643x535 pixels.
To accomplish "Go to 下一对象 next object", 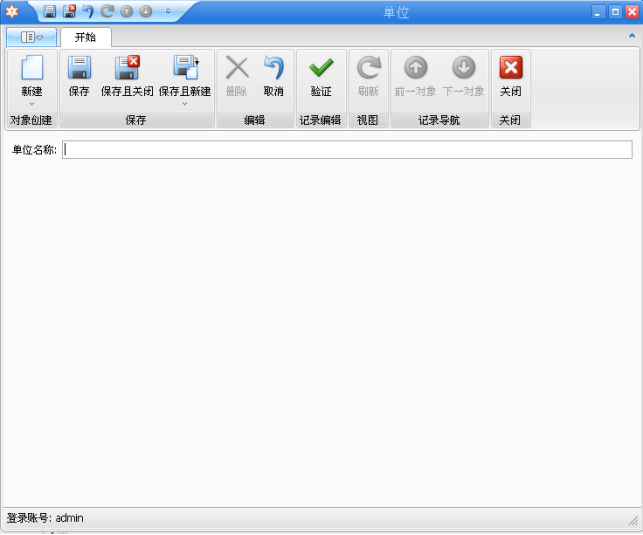I will pyautogui.click(x=464, y=76).
